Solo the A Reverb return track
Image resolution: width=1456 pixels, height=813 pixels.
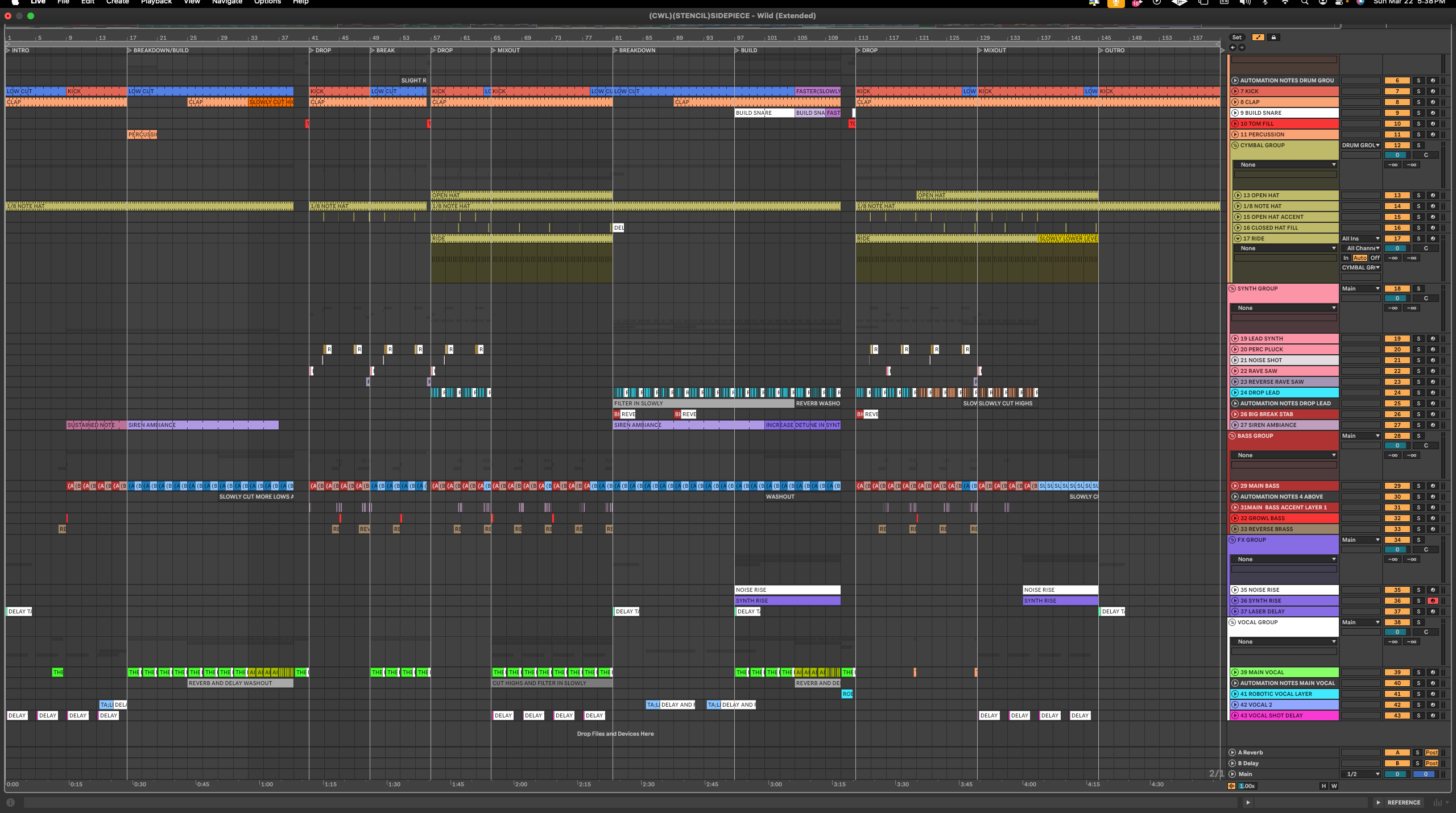click(1417, 753)
